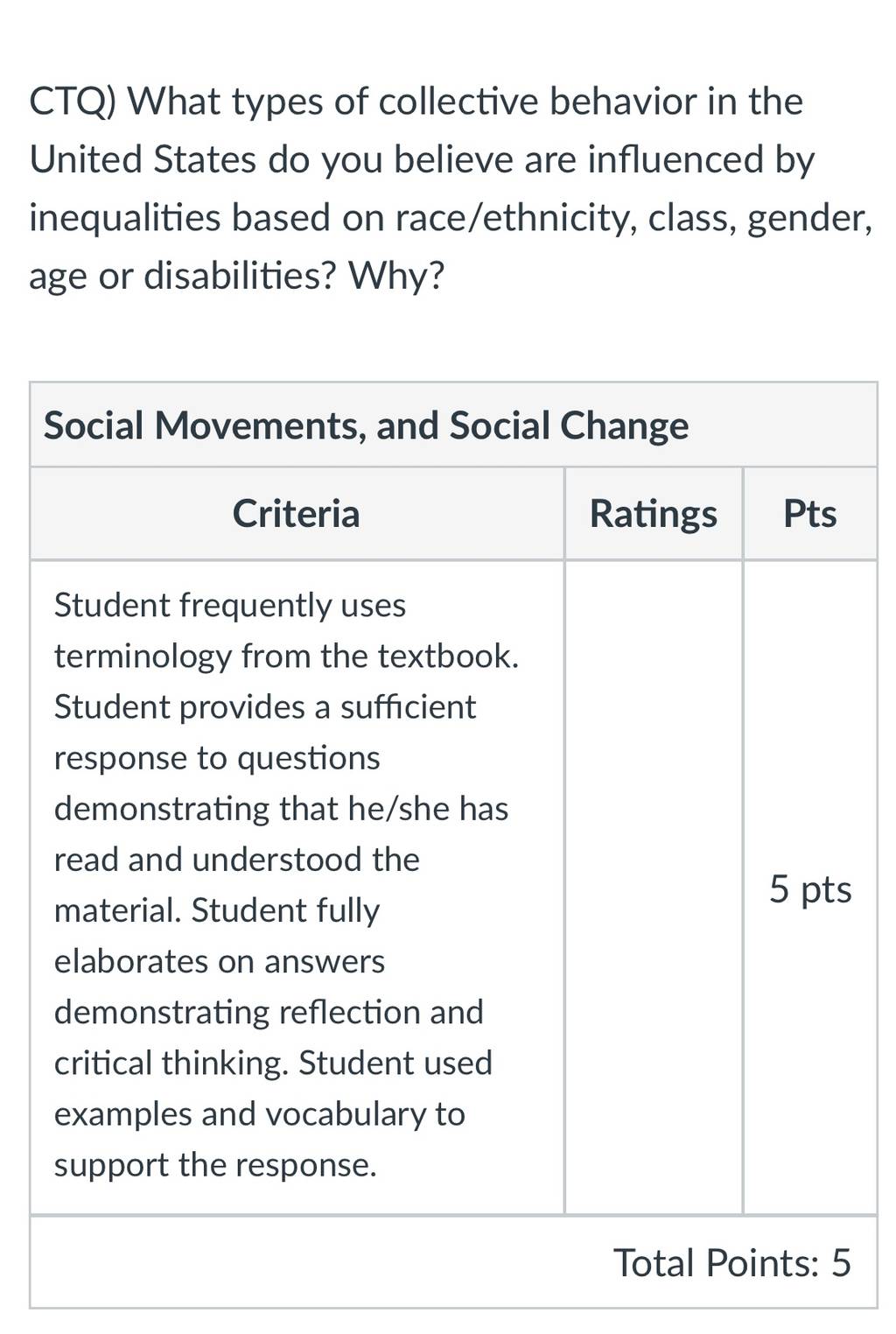Screen dimensions: 896x1334
Task: Click 'examples and vocabulary to' text line
Action: click(x=259, y=1114)
